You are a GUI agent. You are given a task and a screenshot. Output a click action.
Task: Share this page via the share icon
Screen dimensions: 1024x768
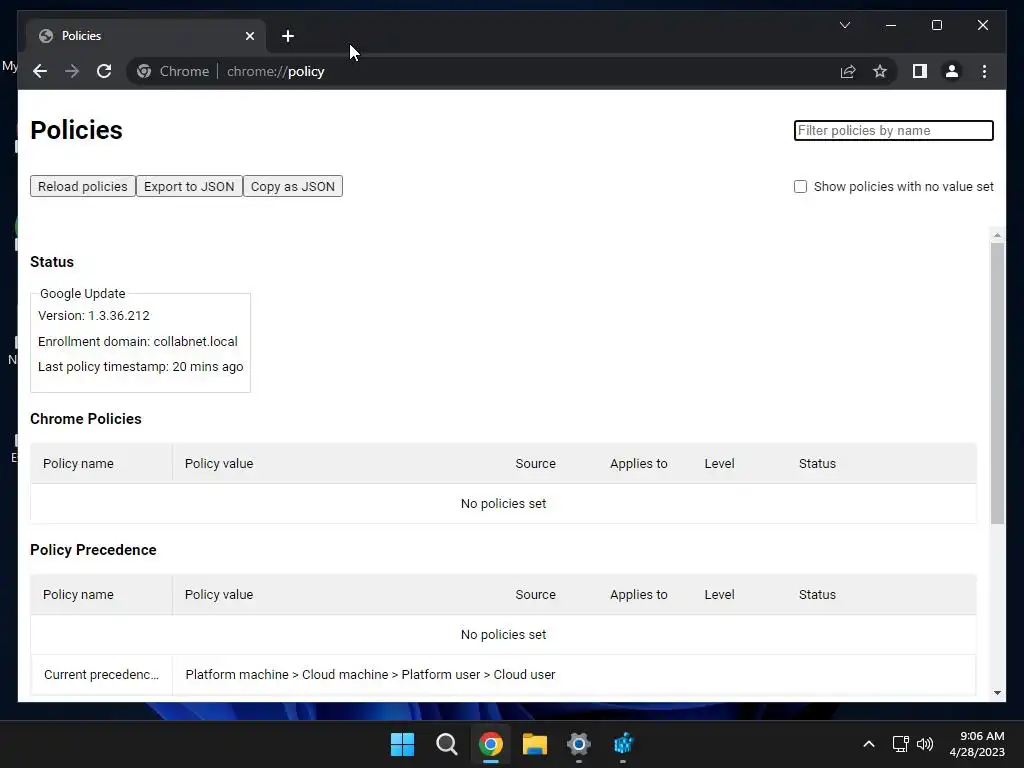click(848, 71)
